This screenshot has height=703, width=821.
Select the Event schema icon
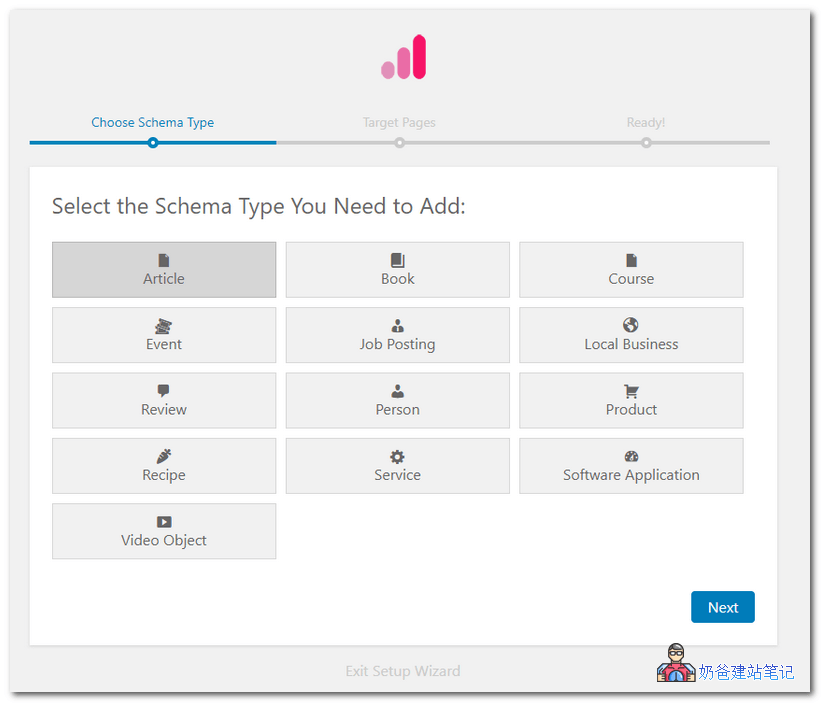tap(164, 326)
